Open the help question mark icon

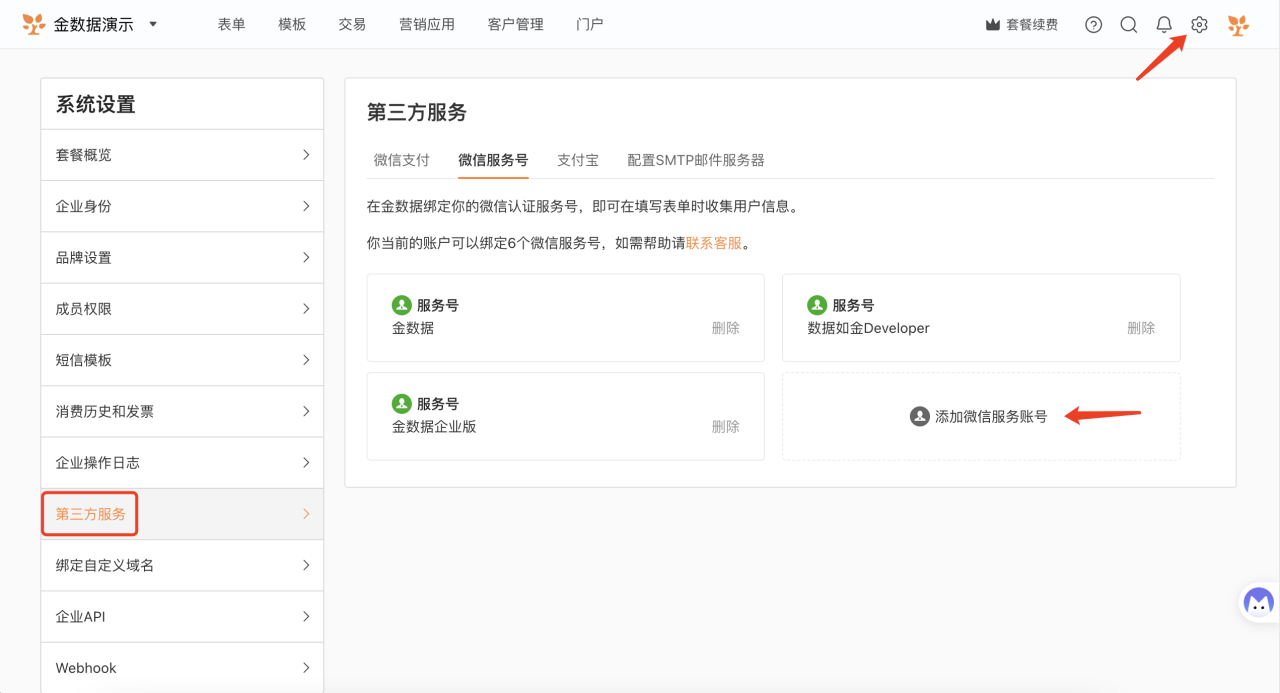1094,25
